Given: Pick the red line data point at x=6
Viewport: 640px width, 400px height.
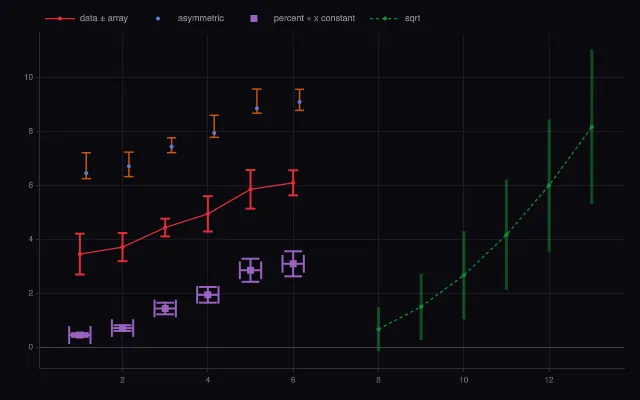Looking at the screenshot, I should tap(293, 182).
